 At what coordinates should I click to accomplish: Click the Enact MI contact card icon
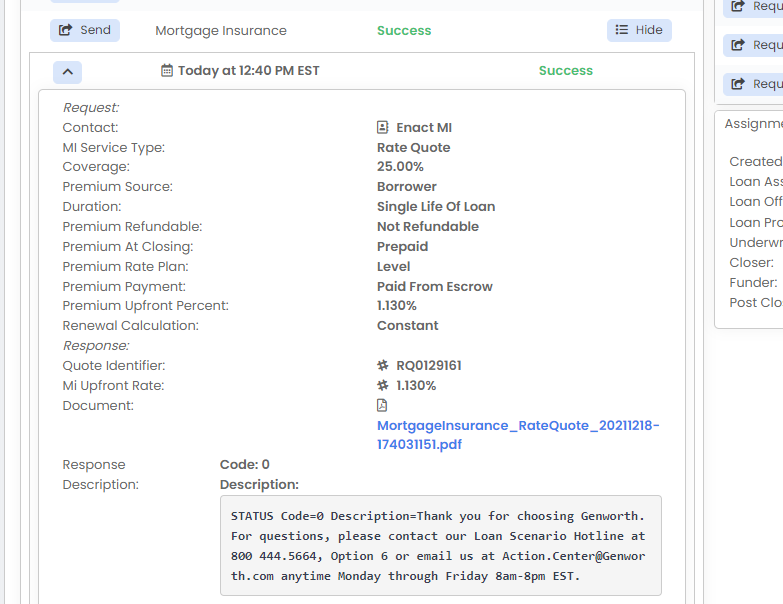pos(383,127)
